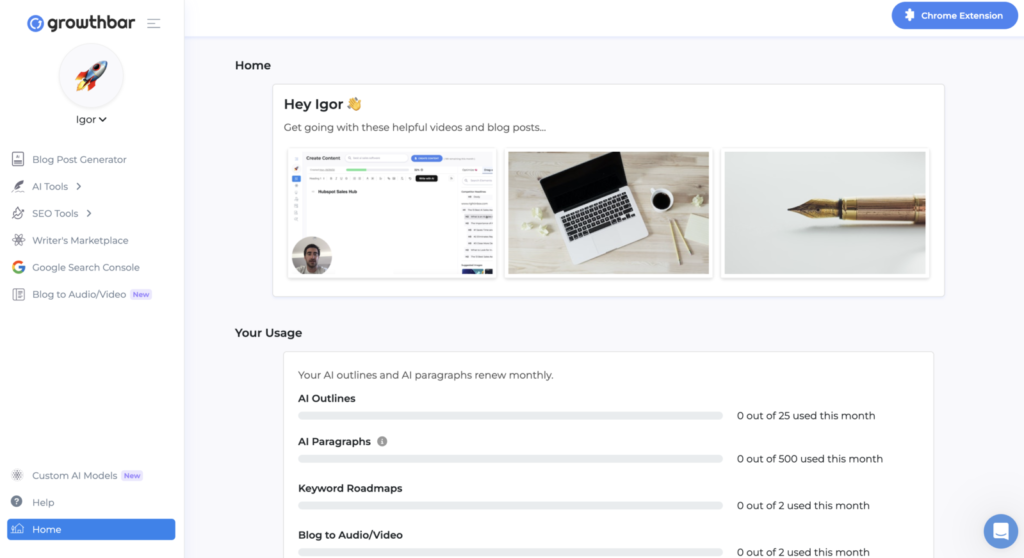Image resolution: width=1024 pixels, height=558 pixels.
Task: Click the 'Your Usage' heading
Action: click(x=268, y=333)
